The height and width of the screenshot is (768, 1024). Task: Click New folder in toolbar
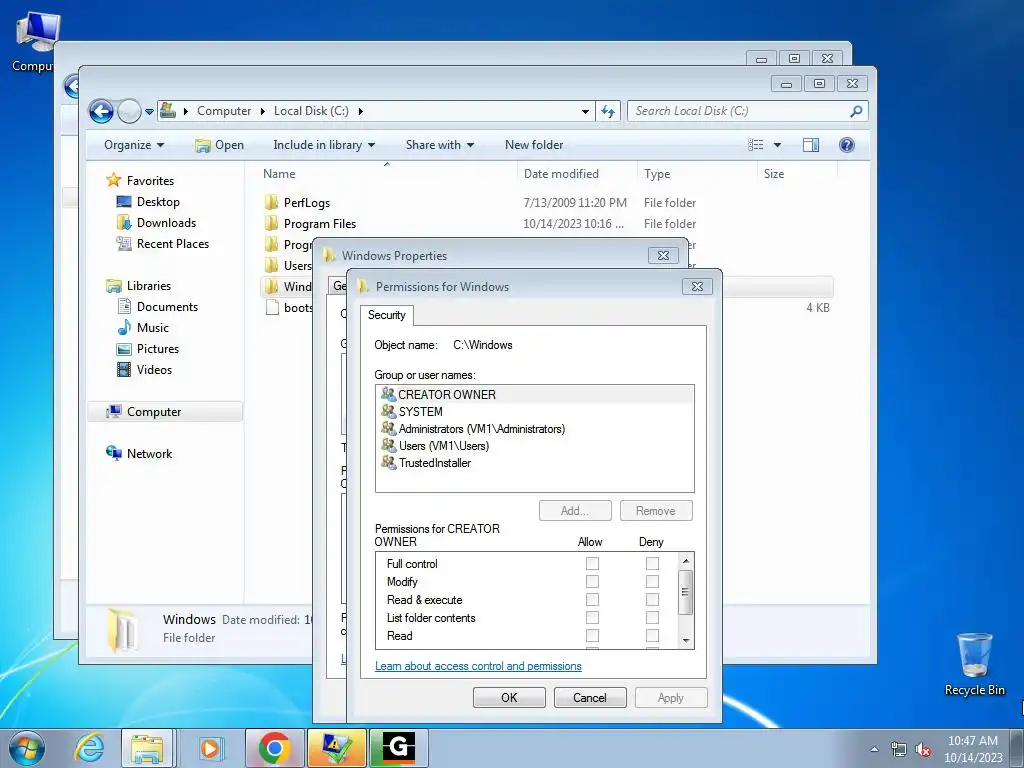(x=534, y=145)
